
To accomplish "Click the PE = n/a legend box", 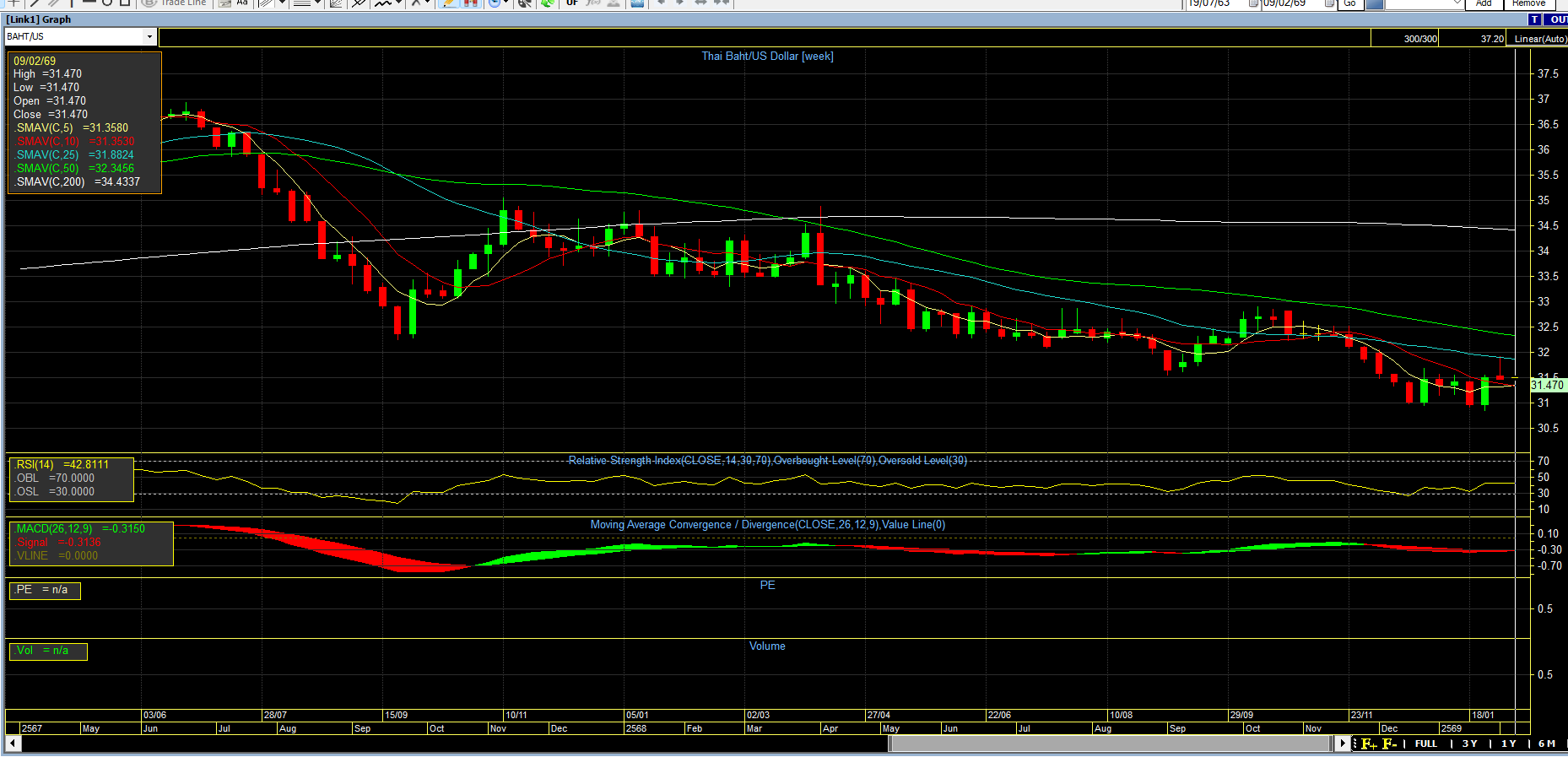I will (45, 590).
